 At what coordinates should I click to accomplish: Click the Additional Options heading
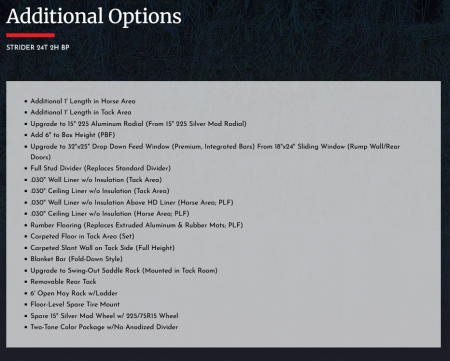pyautogui.click(x=94, y=16)
